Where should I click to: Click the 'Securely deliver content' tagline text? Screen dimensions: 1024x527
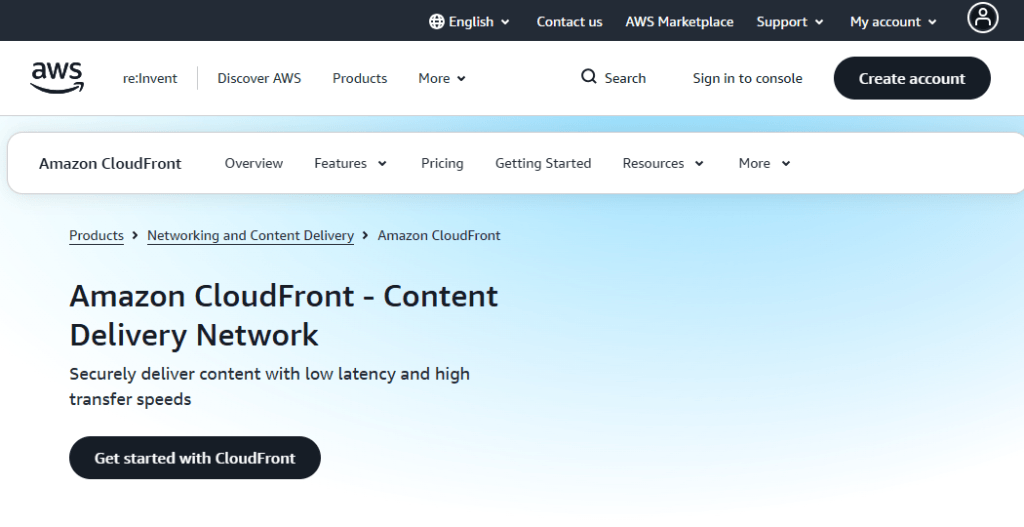tap(269, 387)
